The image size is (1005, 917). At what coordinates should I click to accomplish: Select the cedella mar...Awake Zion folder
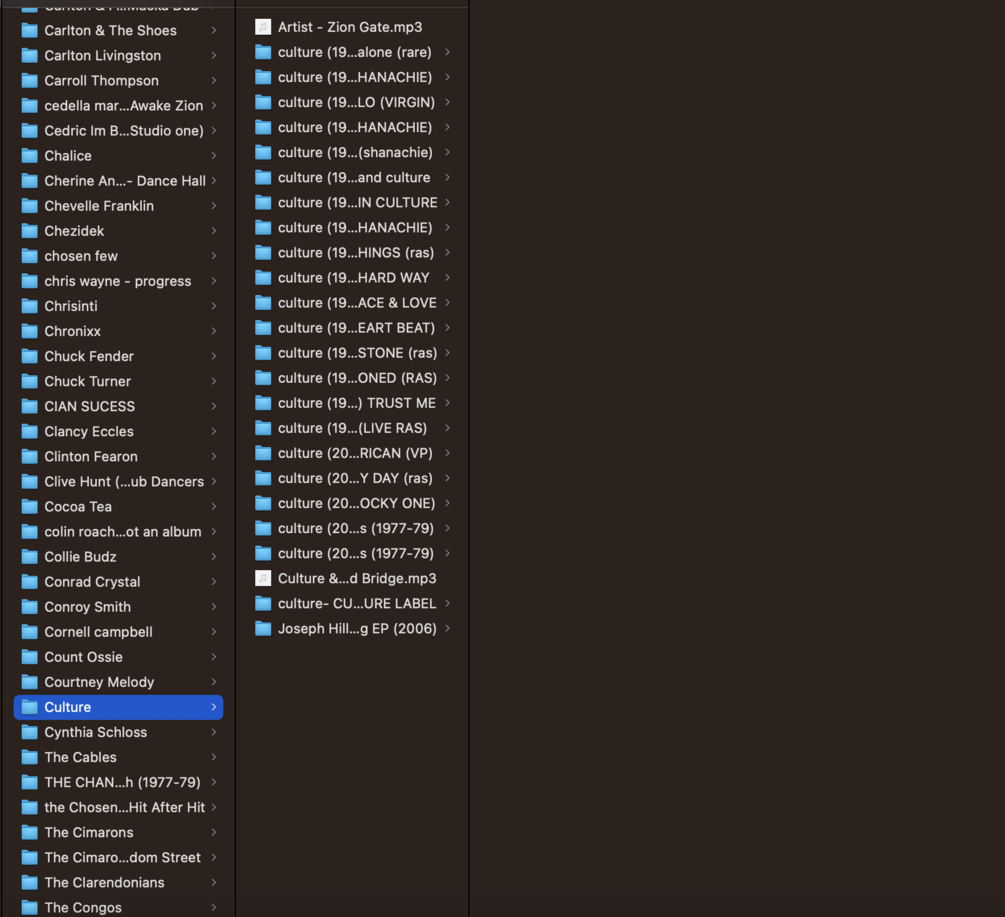tap(119, 106)
